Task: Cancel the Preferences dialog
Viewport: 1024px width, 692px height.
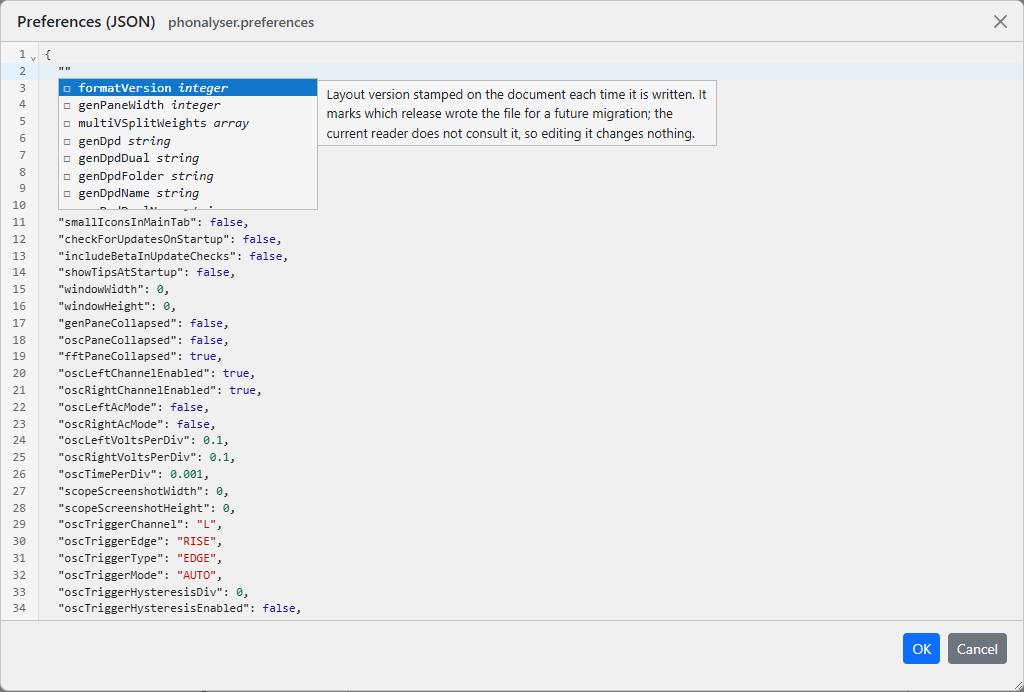Action: [977, 649]
